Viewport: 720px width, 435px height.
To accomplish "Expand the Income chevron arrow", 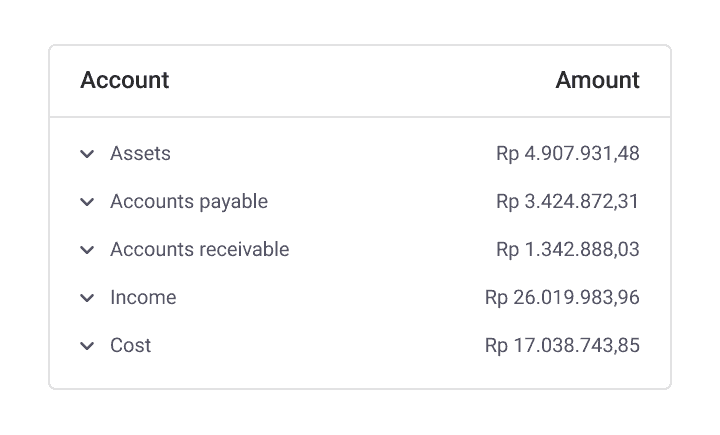I will tap(87, 298).
